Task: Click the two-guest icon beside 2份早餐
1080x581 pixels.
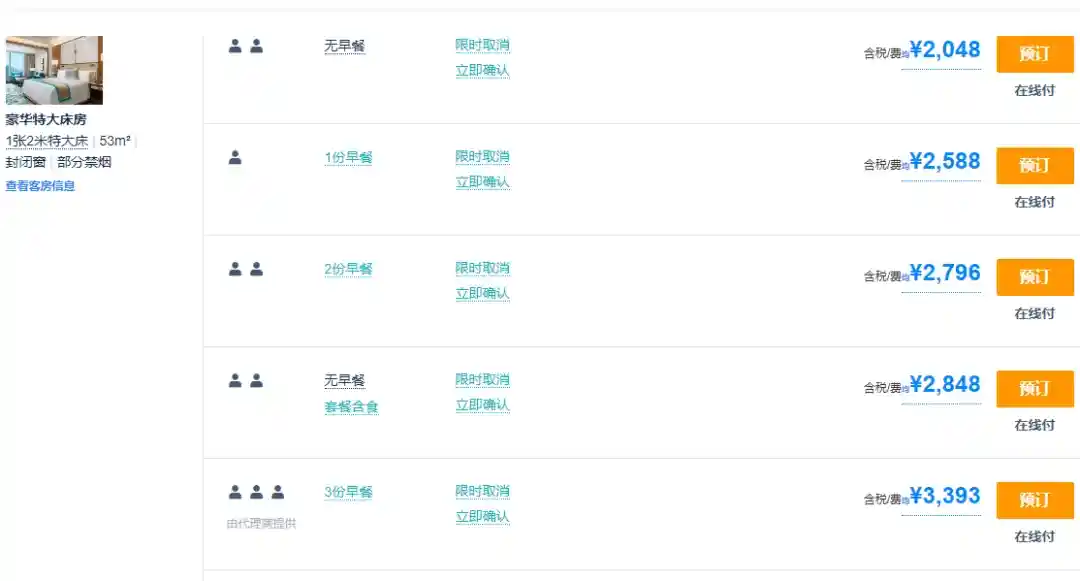Action: [x=245, y=269]
